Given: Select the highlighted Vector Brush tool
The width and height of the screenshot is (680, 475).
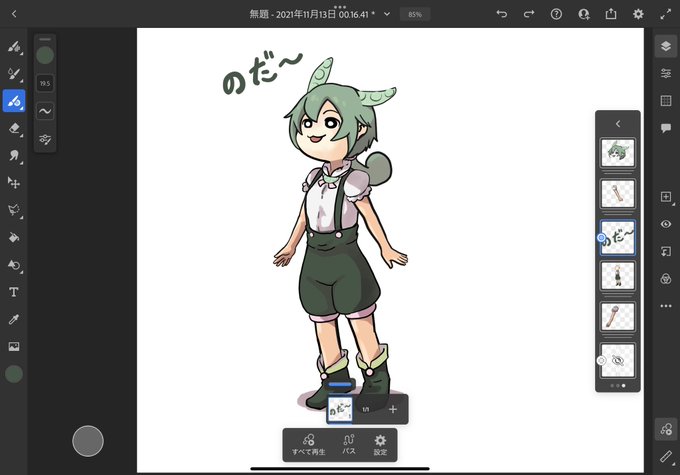Looking at the screenshot, I should [x=14, y=101].
